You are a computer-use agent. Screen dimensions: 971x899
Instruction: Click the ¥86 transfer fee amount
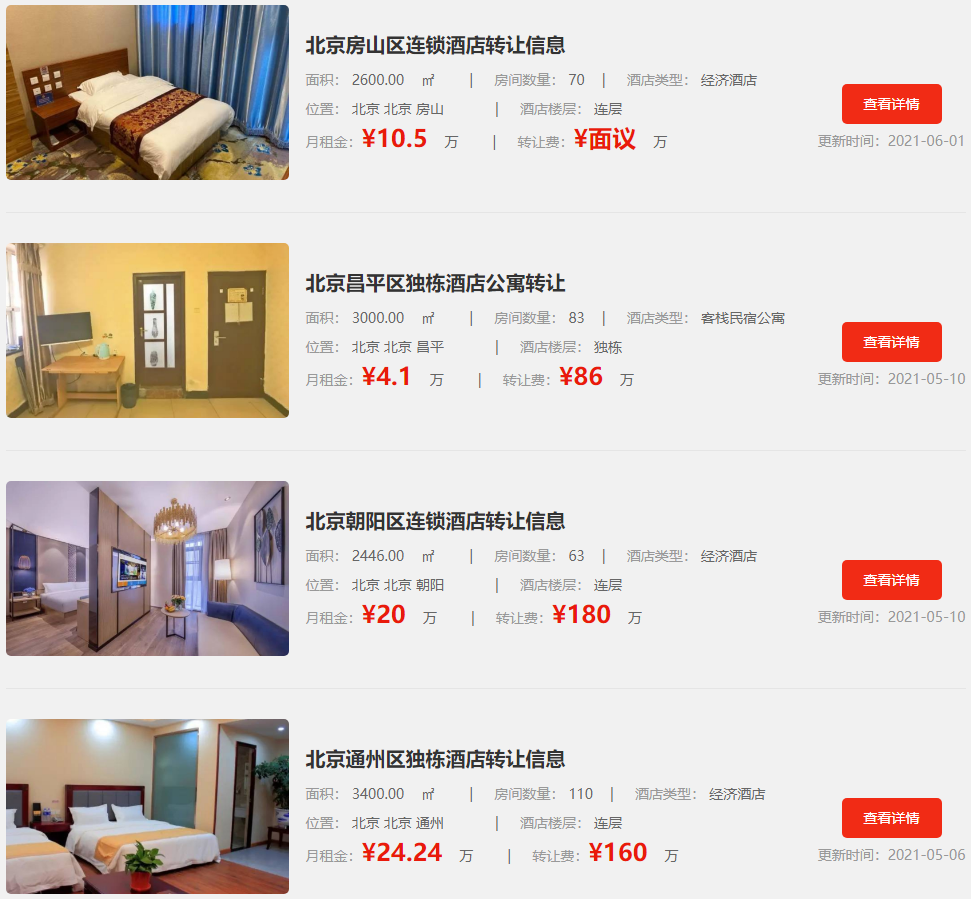(x=581, y=376)
